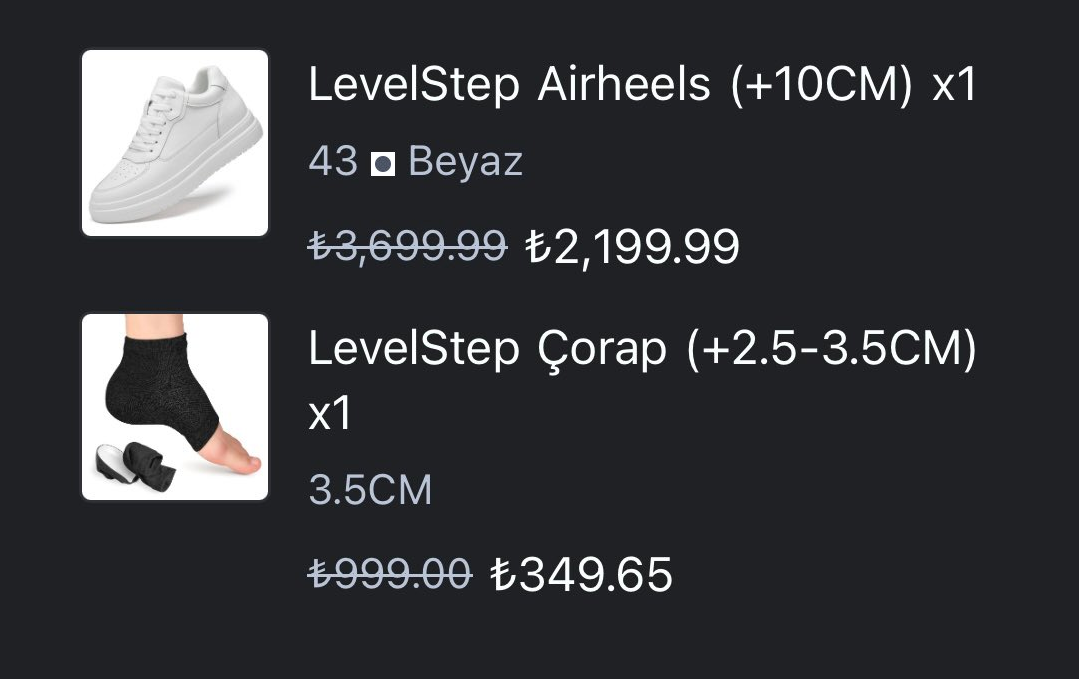Click the Beyaz color name text
Image resolution: width=1079 pixels, height=679 pixels.
[466, 162]
